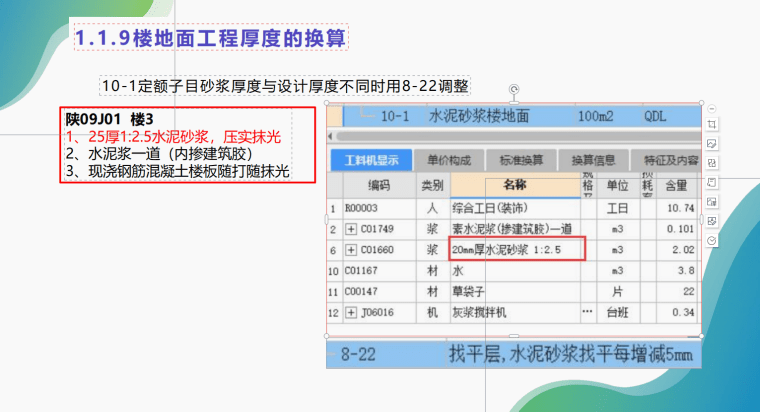Viewport: 760px width, 412px height.
Task: Click the 陕09J01 楼3 heading
Action: click(x=110, y=119)
